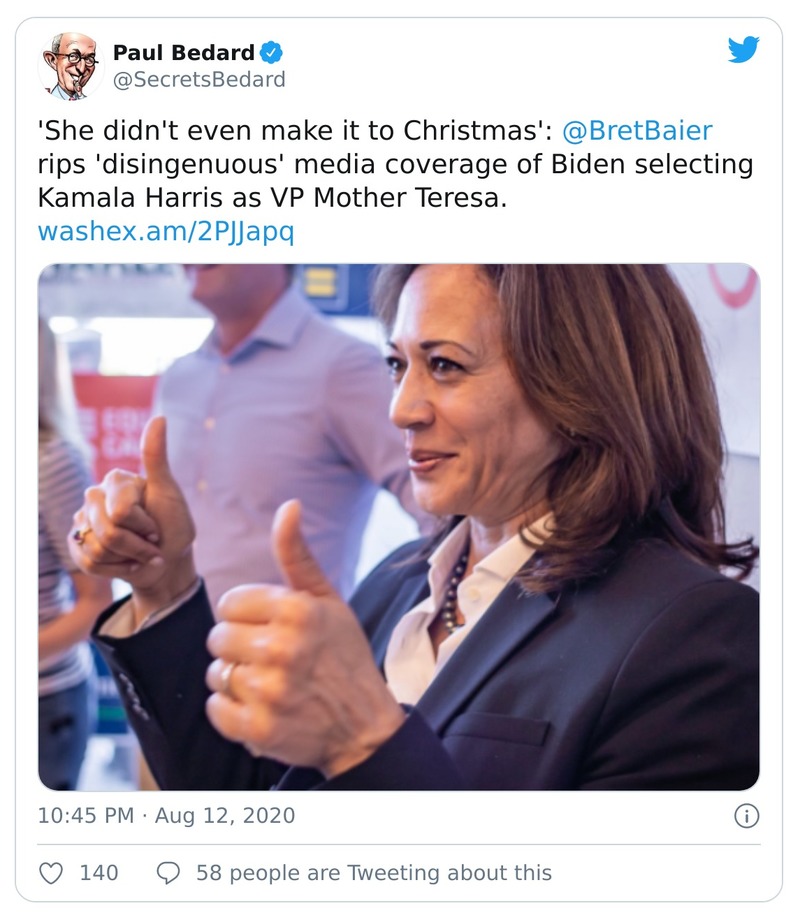
Task: Click the 10:45 PM timestamp
Action: (85, 815)
